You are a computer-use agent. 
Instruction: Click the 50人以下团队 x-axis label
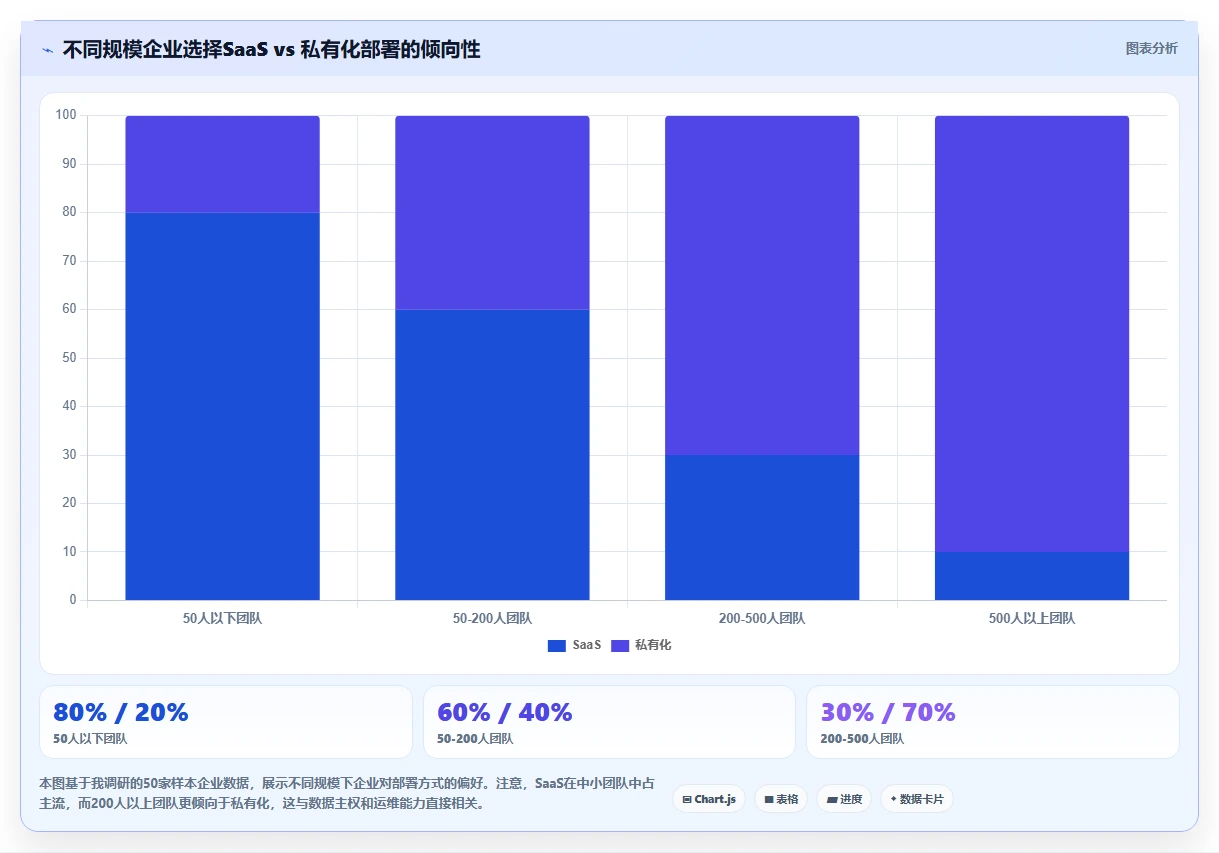pos(222,619)
